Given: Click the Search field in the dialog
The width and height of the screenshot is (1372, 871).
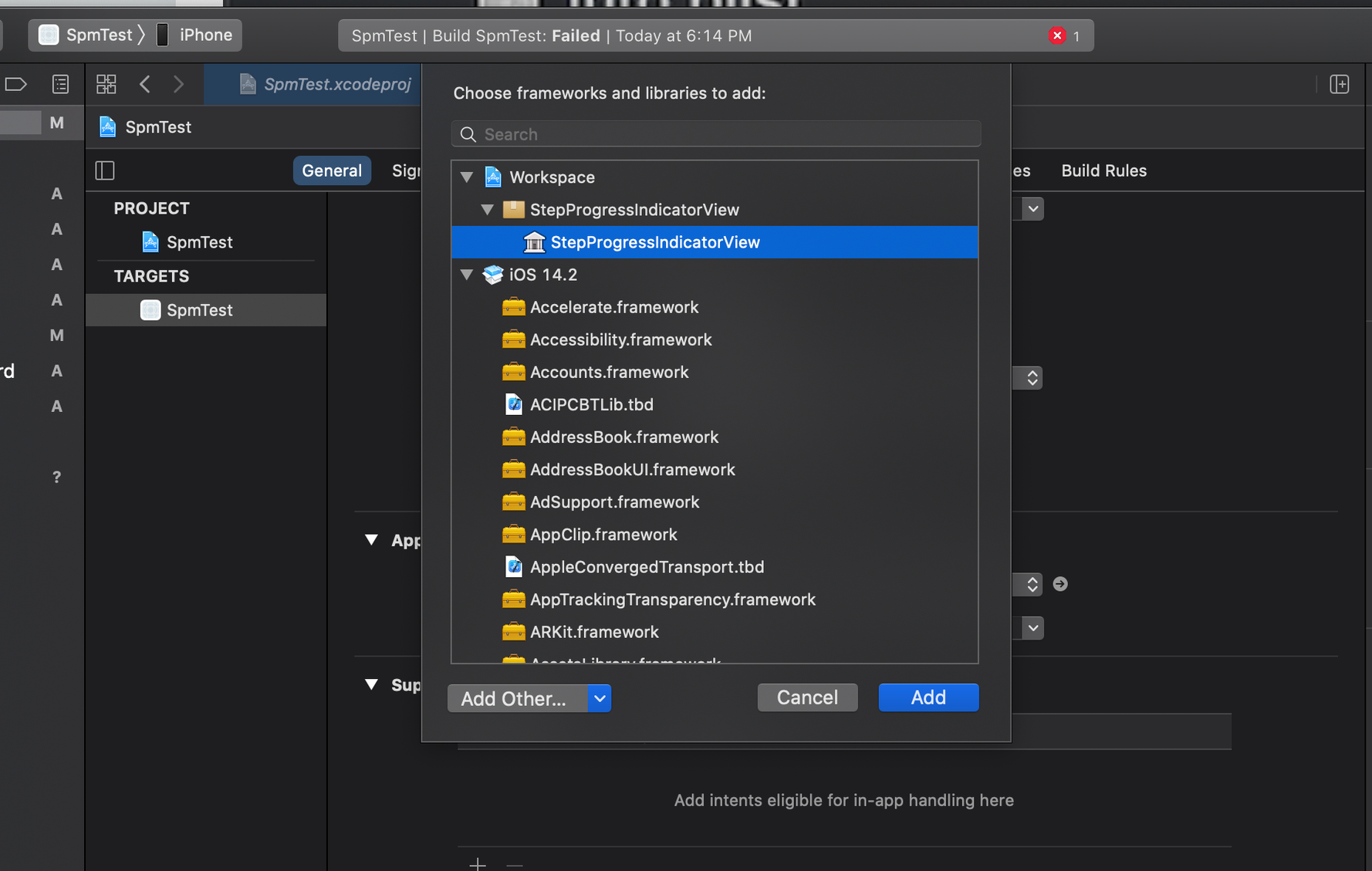Looking at the screenshot, I should click(716, 134).
